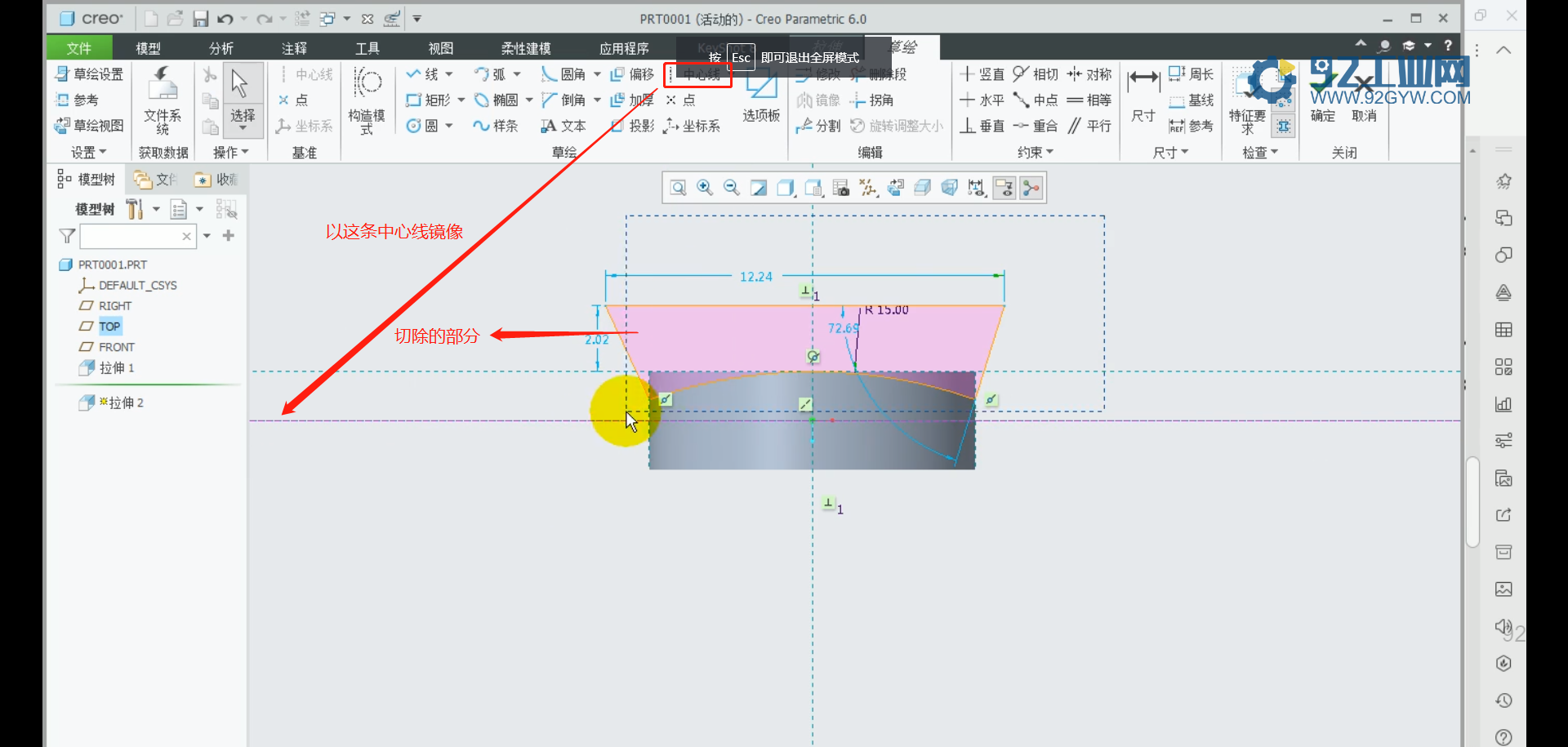Select the Ellipse (椭圆) tool
This screenshot has height=747, width=1568.
pyautogui.click(x=497, y=100)
